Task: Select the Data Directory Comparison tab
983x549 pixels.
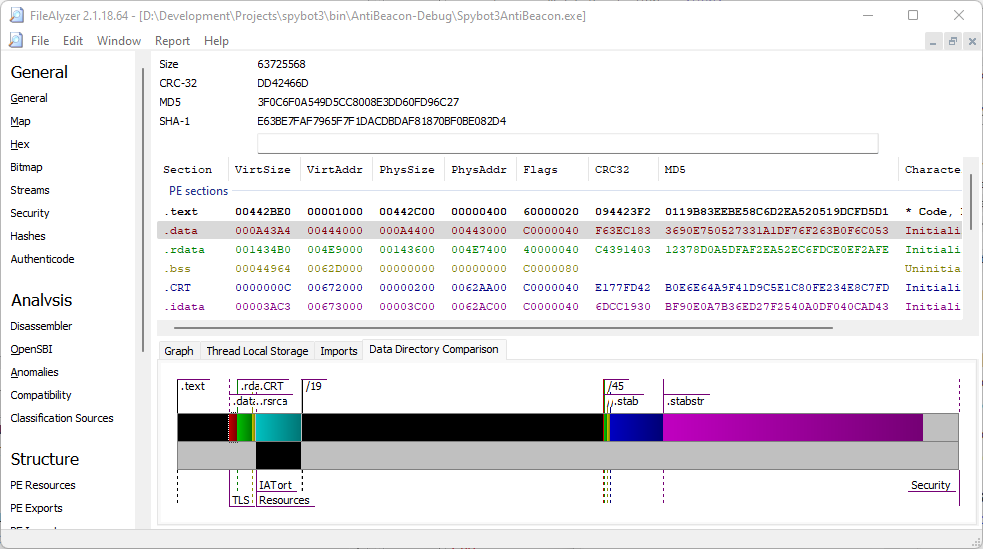Action: click(434, 349)
